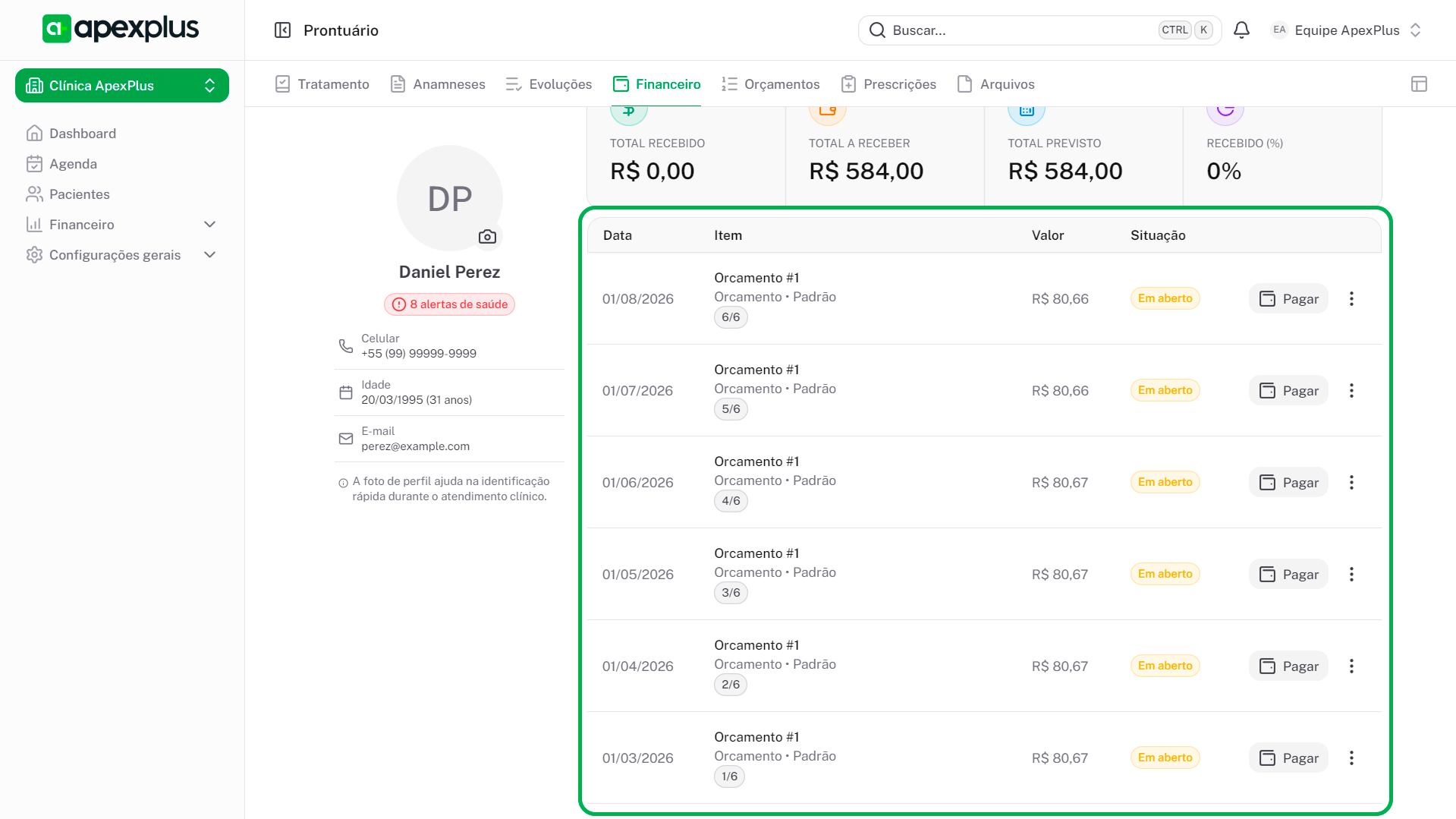
Task: View the 8 alertas de saúde badge
Action: pyautogui.click(x=449, y=304)
